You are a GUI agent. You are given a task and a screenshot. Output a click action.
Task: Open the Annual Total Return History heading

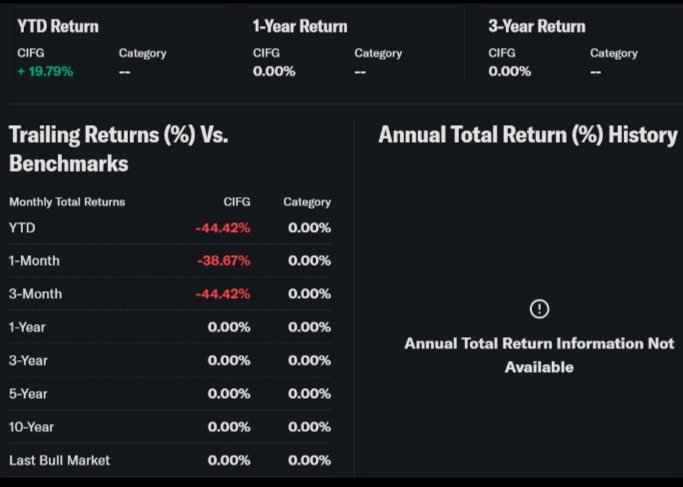click(x=527, y=135)
